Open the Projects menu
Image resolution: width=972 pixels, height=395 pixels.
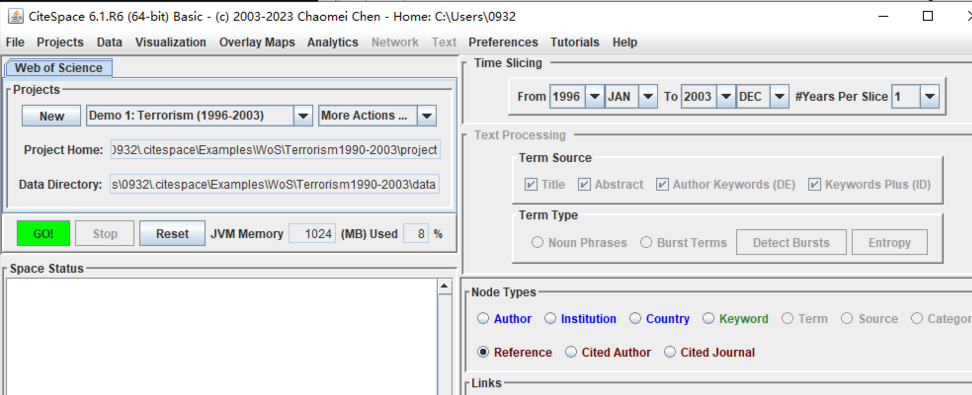(x=60, y=42)
